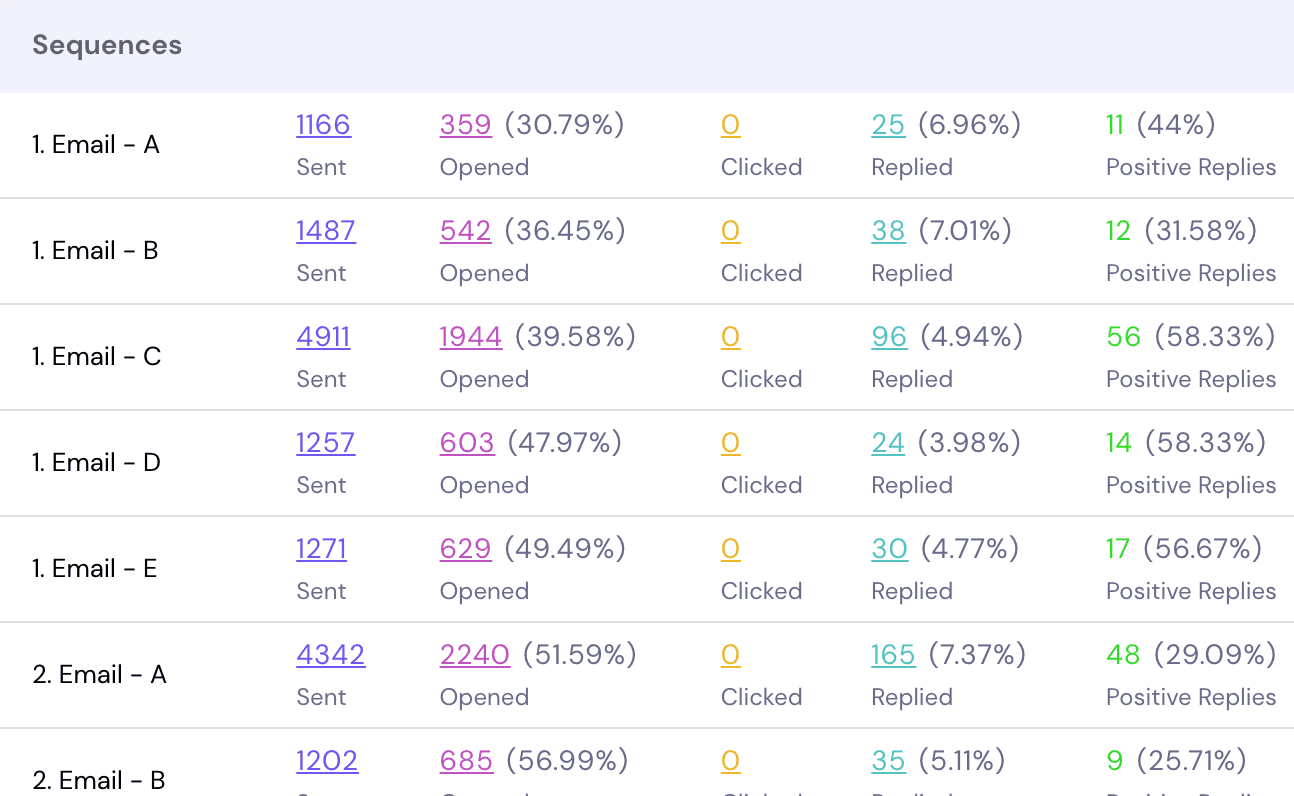1294x796 pixels.
Task: View 2240 Opened for sequence 2 Email A
Action: point(474,654)
